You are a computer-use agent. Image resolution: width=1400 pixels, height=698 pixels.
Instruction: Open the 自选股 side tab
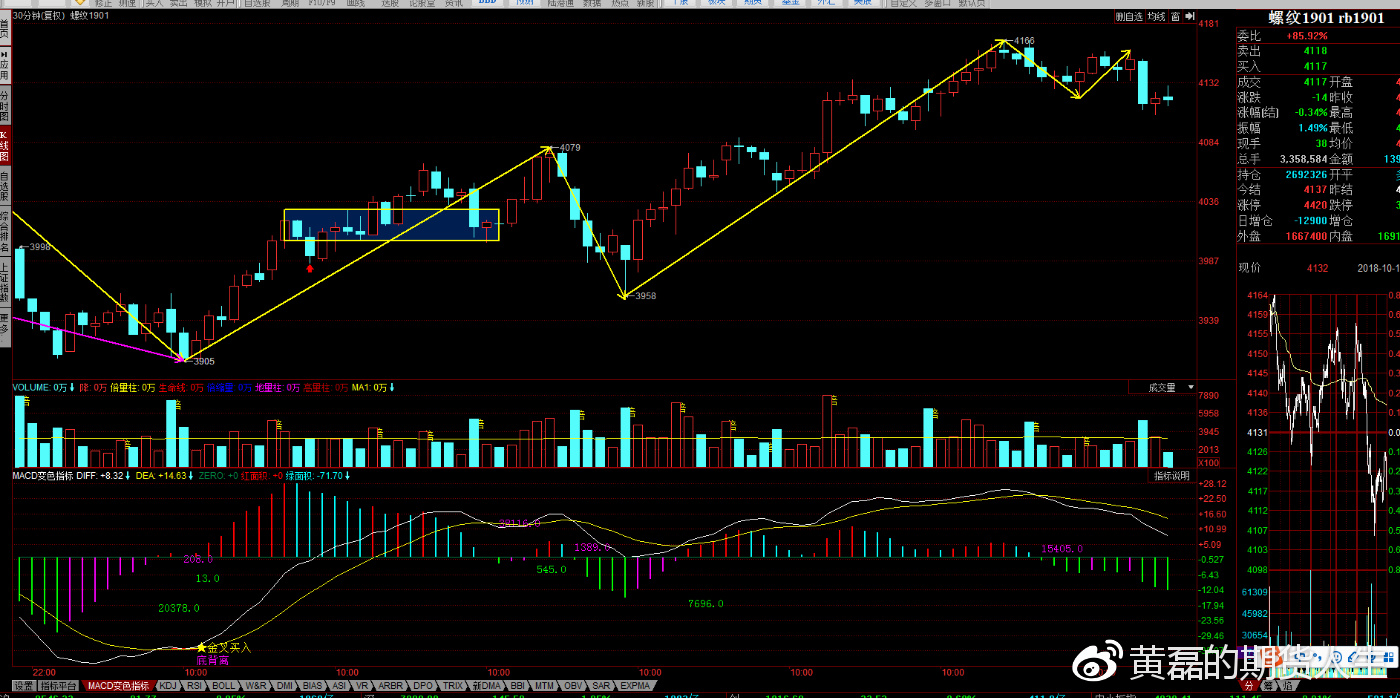[x=5, y=185]
